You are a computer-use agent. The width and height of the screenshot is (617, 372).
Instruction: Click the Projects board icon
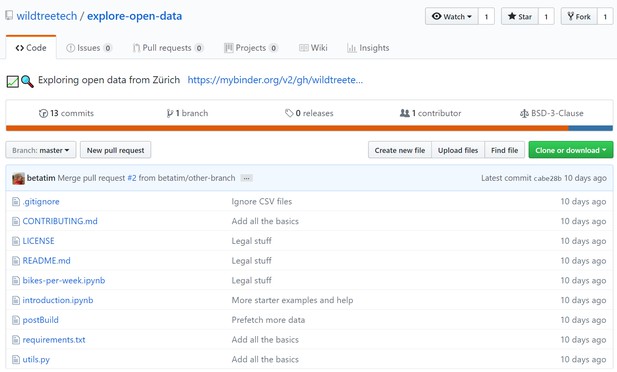[x=229, y=48]
